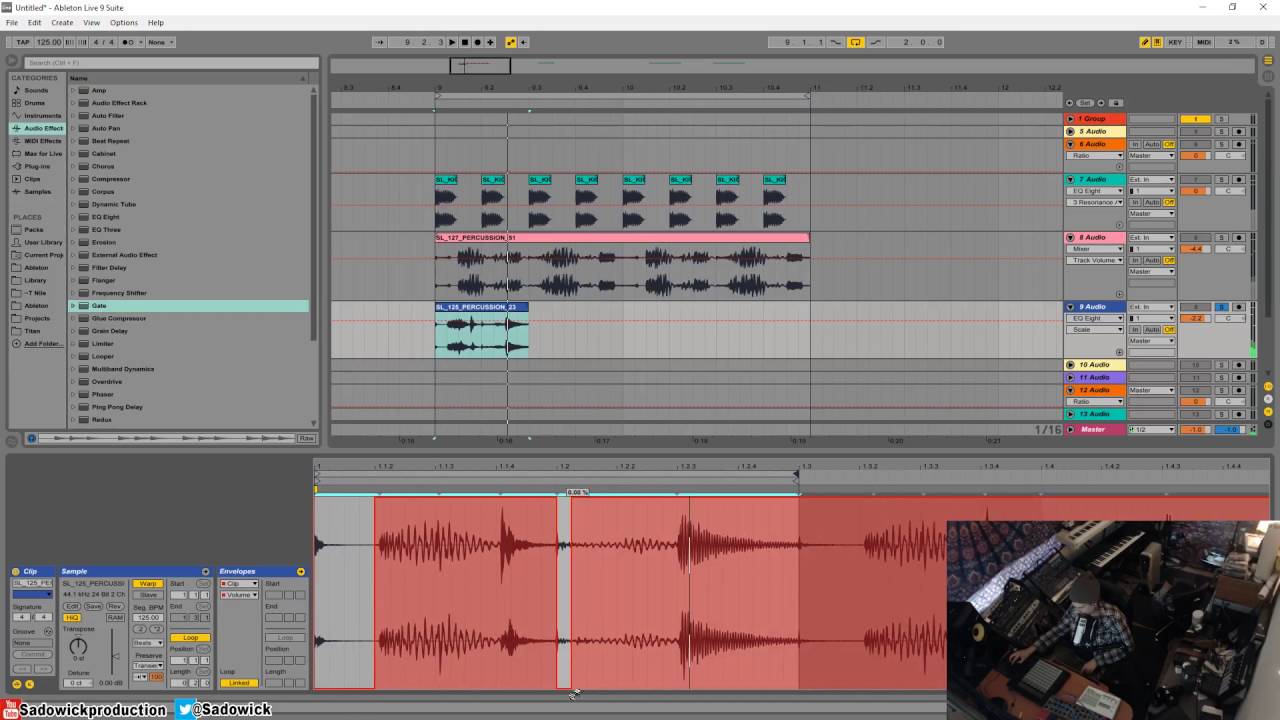This screenshot has height=720, width=1280.
Task: Click the sample Edit button
Action: point(72,606)
